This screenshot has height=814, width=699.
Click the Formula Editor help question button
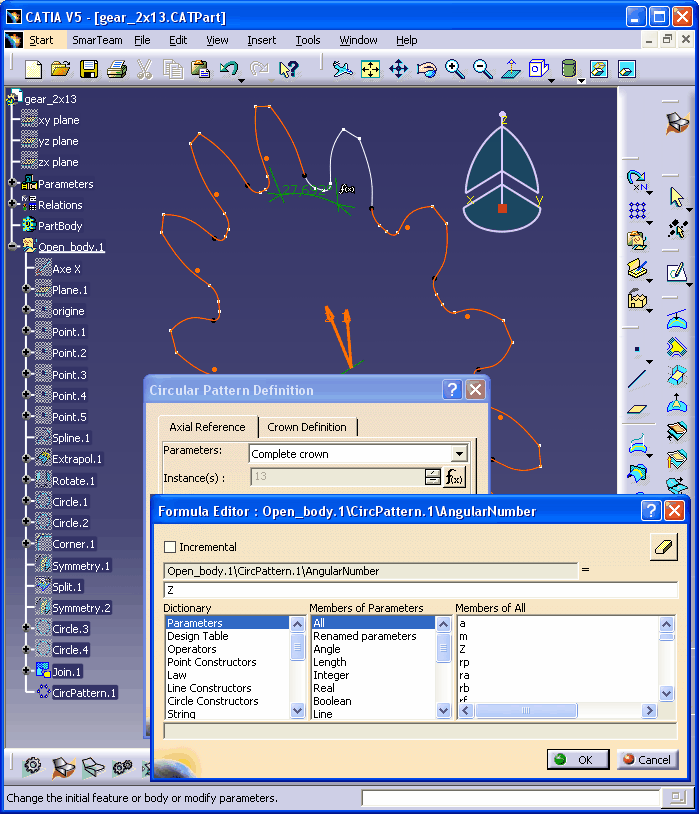651,511
